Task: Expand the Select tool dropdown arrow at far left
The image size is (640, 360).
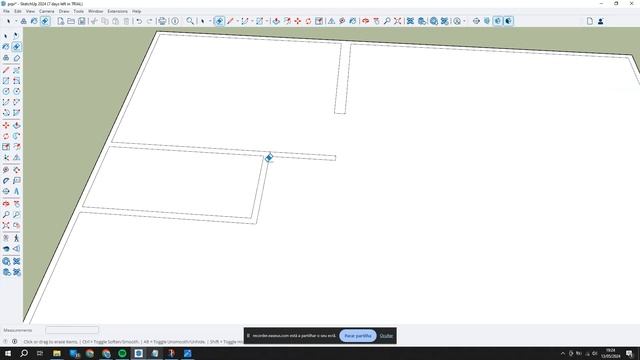Action: tap(16, 21)
